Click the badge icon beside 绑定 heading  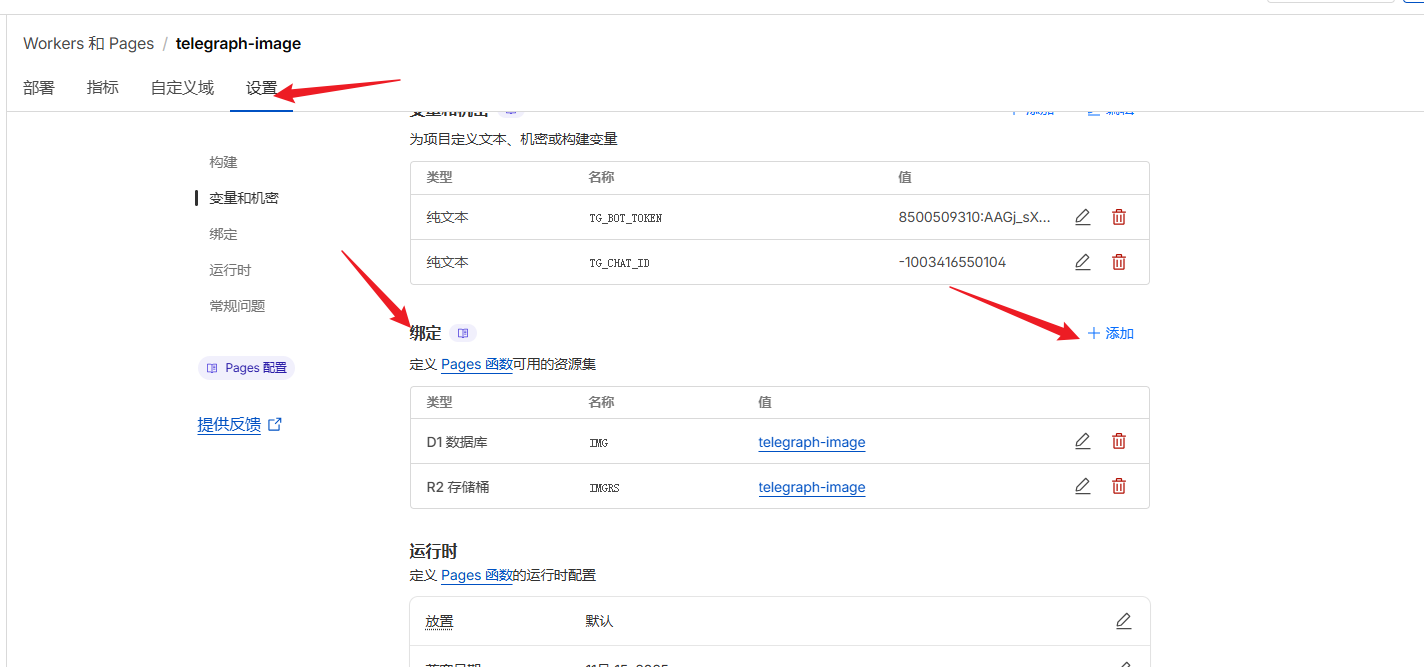click(x=462, y=333)
